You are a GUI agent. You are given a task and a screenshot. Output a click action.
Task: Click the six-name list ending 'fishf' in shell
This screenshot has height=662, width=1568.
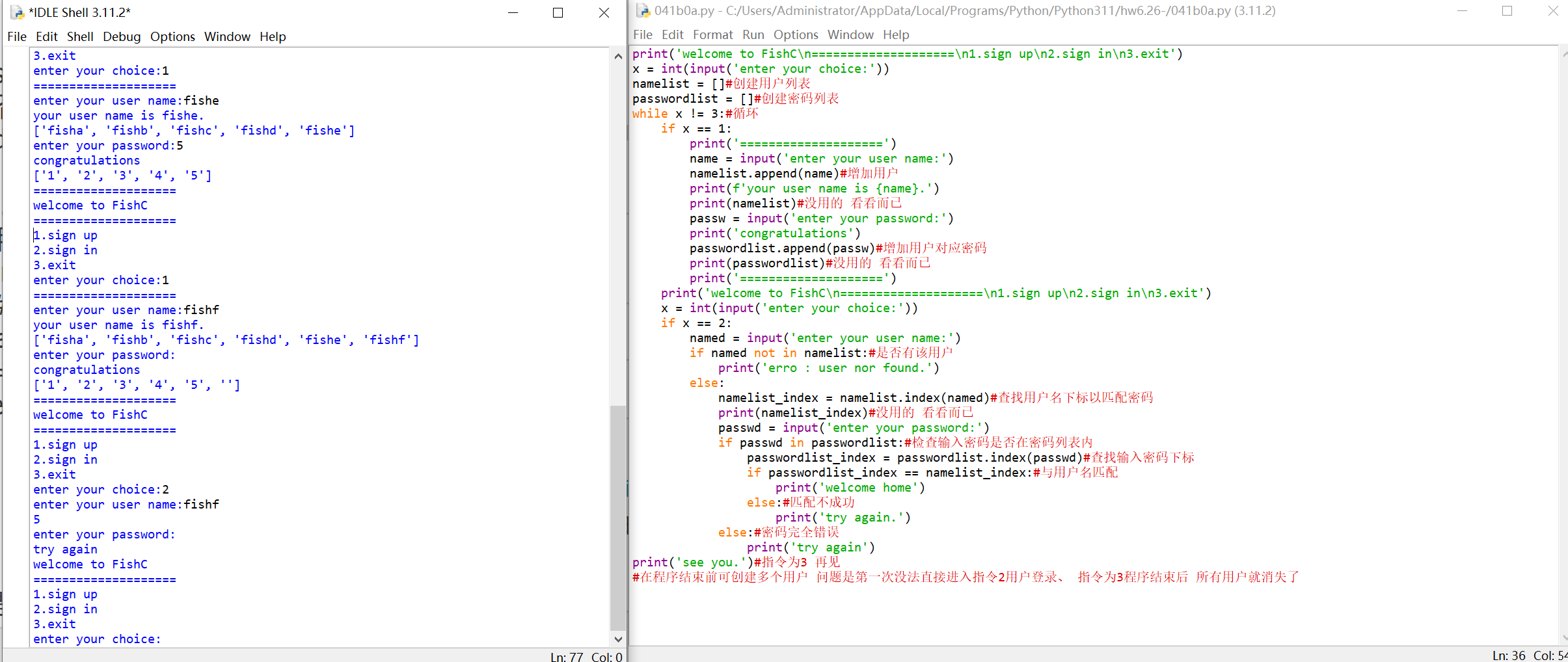(226, 340)
